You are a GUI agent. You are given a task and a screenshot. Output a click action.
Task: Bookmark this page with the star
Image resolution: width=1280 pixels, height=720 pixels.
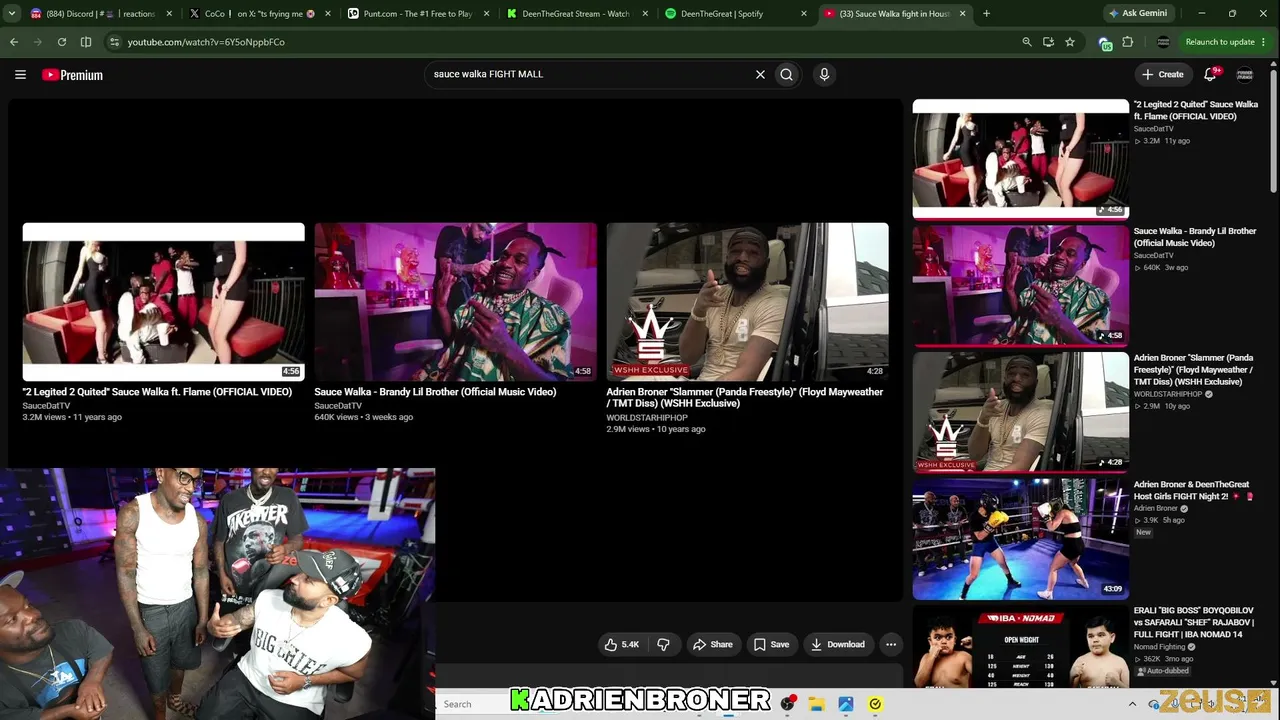[1070, 42]
